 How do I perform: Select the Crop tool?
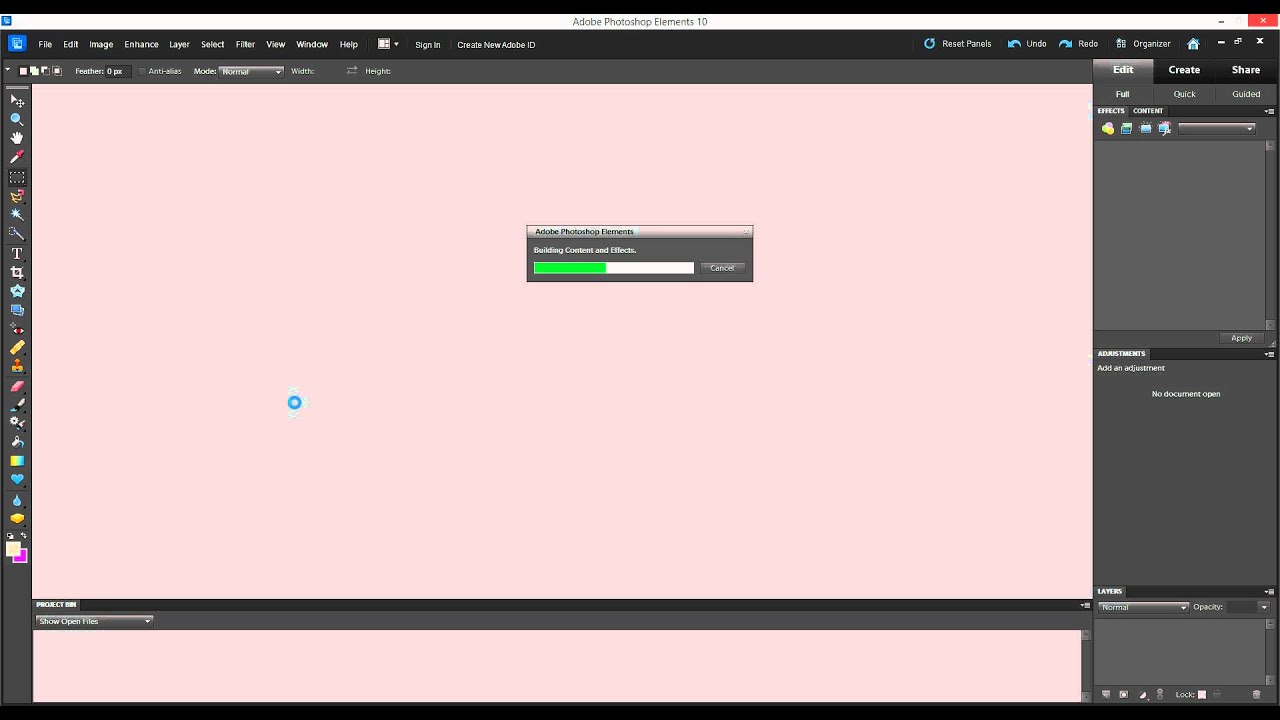(17, 272)
